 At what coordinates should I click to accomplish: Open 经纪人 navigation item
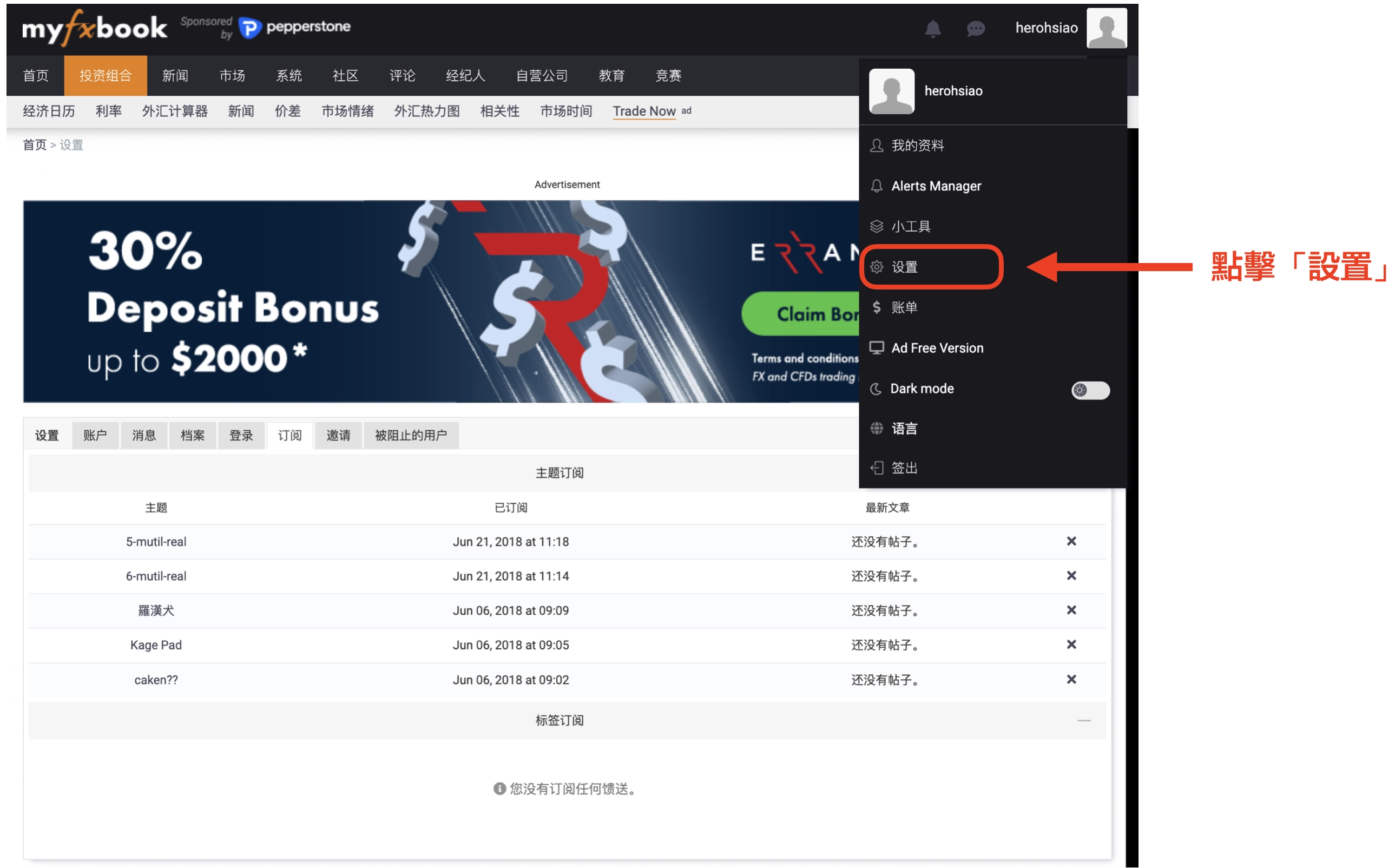pyautogui.click(x=465, y=76)
